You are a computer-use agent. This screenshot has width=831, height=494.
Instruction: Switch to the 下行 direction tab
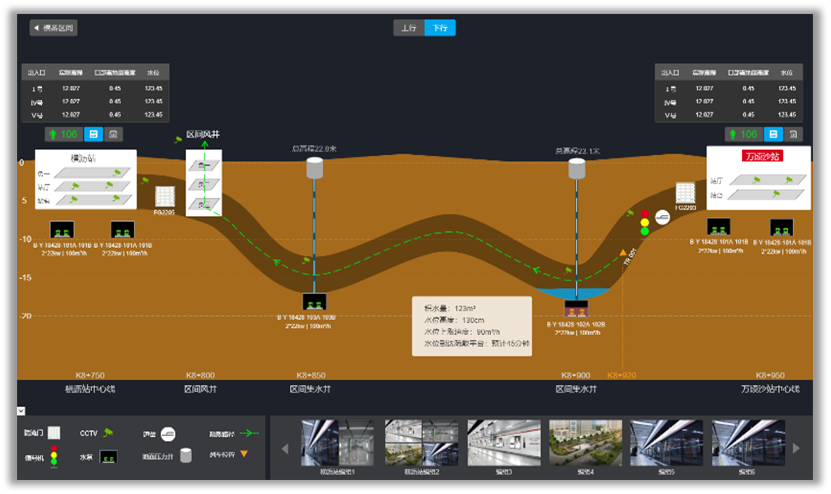click(x=439, y=28)
